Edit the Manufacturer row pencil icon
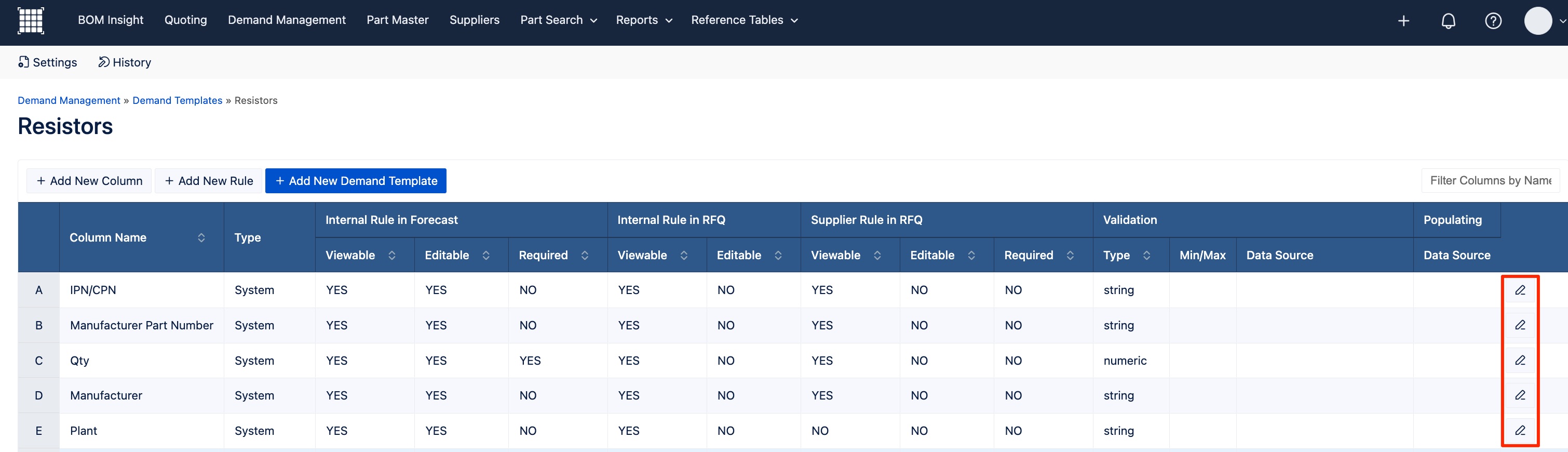1568x452 pixels. (x=1520, y=395)
